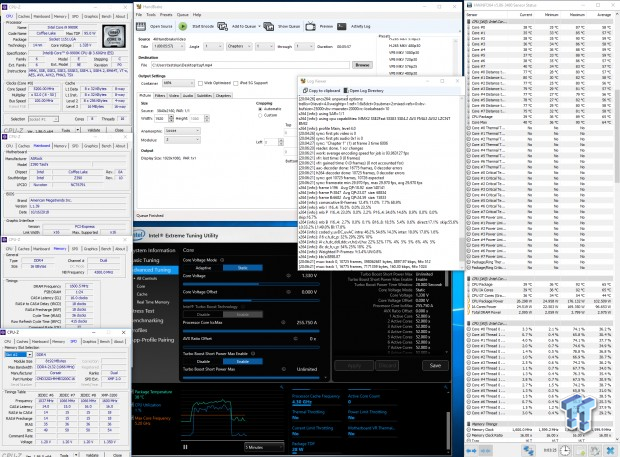Click the HWiNFO expand columns blue arrows icon
The height and width of the screenshot is (457, 620).
click(471, 451)
